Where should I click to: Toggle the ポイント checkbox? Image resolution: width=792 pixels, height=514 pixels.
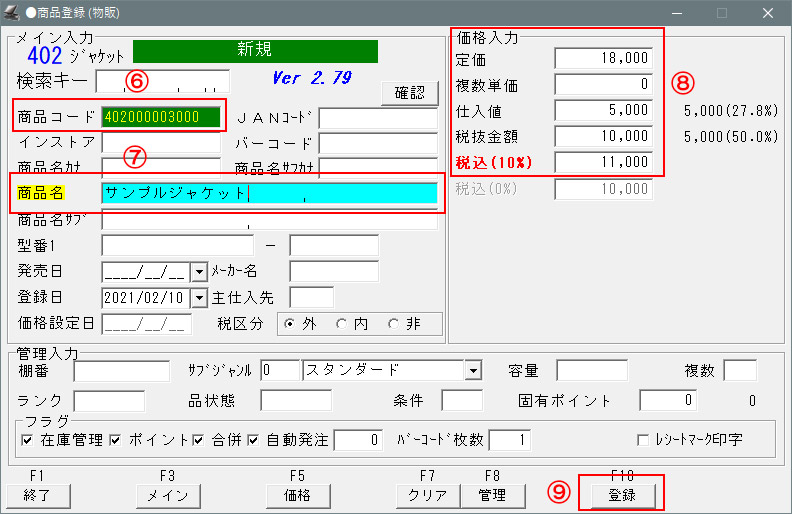click(x=116, y=440)
